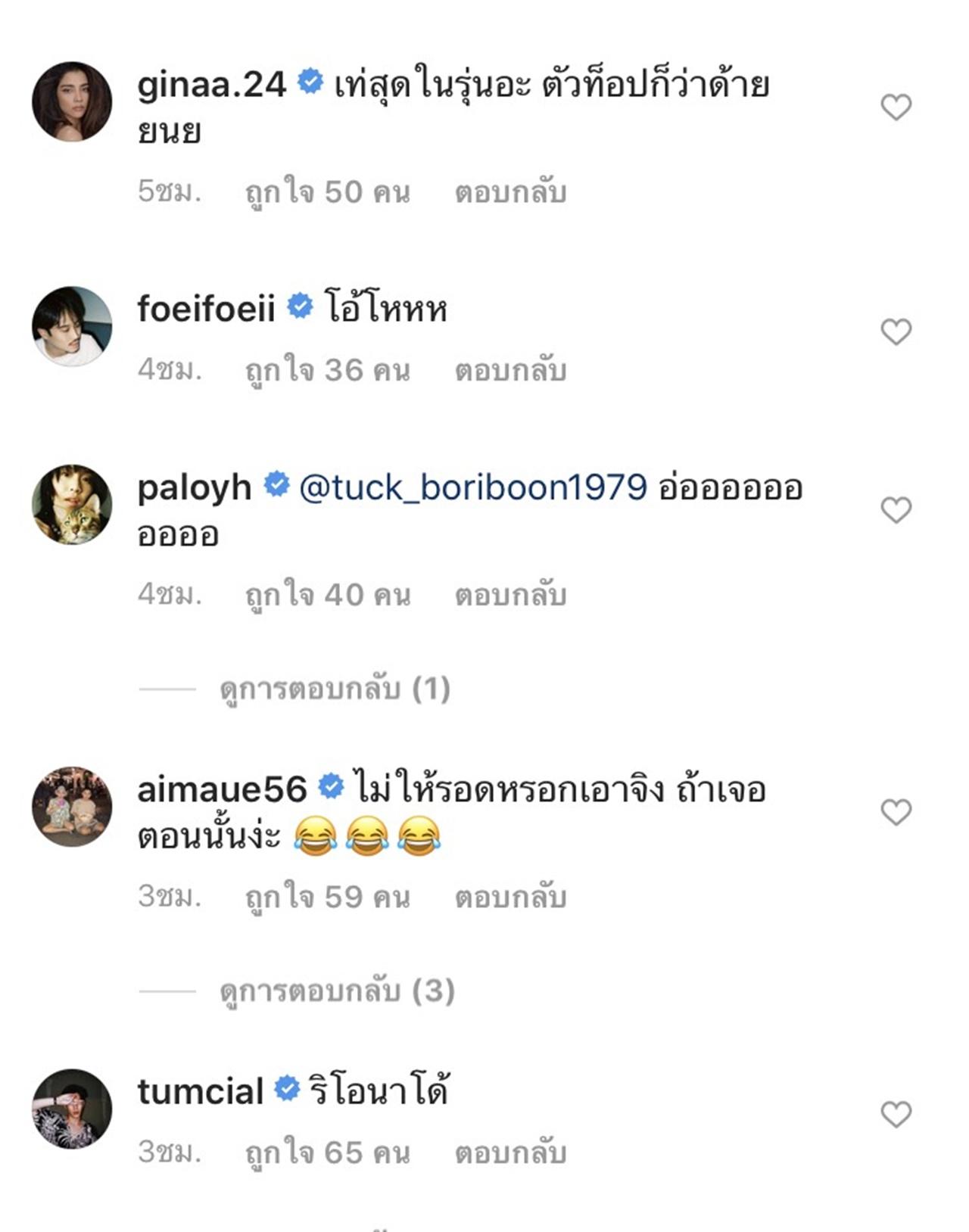969x1232 pixels.
Task: Reply to tumcial's comment
Action: point(510,1153)
